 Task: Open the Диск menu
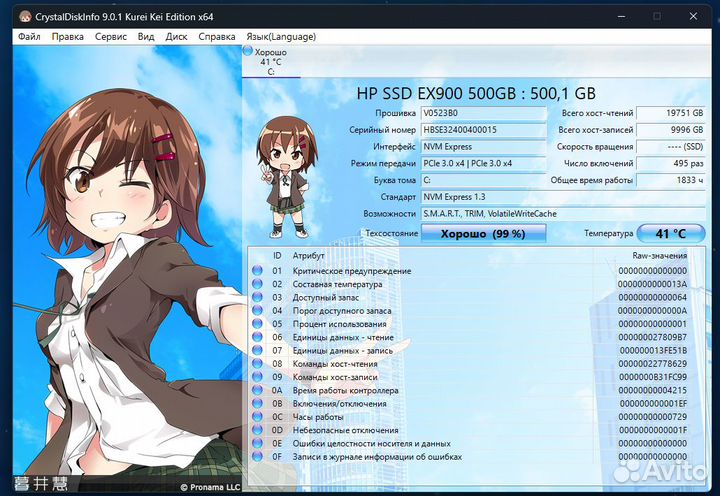point(176,37)
